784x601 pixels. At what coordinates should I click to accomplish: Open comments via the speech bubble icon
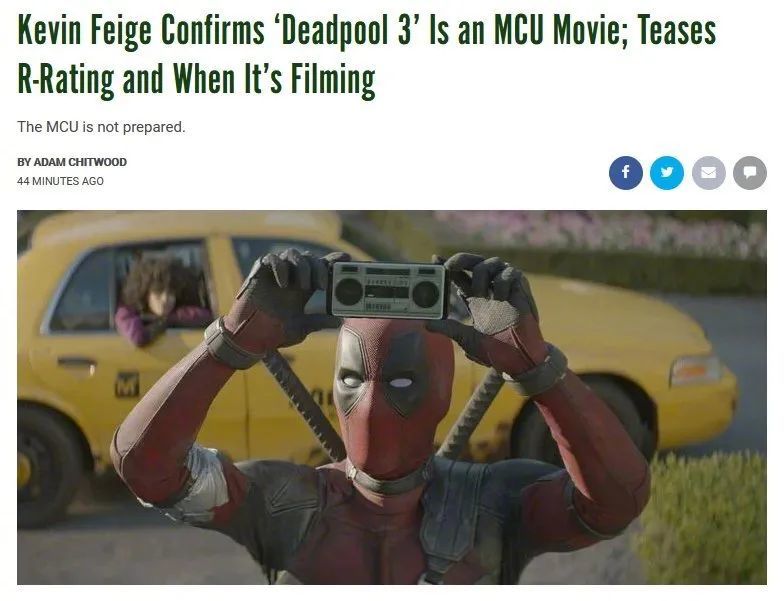tap(750, 173)
